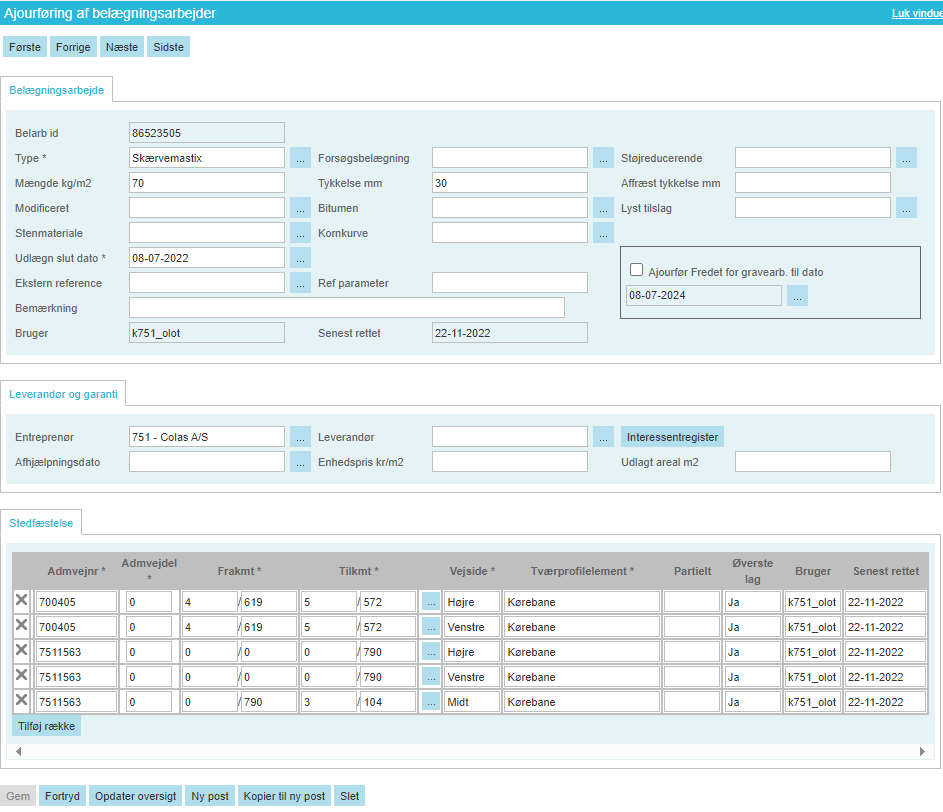Open lookup for Stenmateriale field

pyautogui.click(x=301, y=233)
